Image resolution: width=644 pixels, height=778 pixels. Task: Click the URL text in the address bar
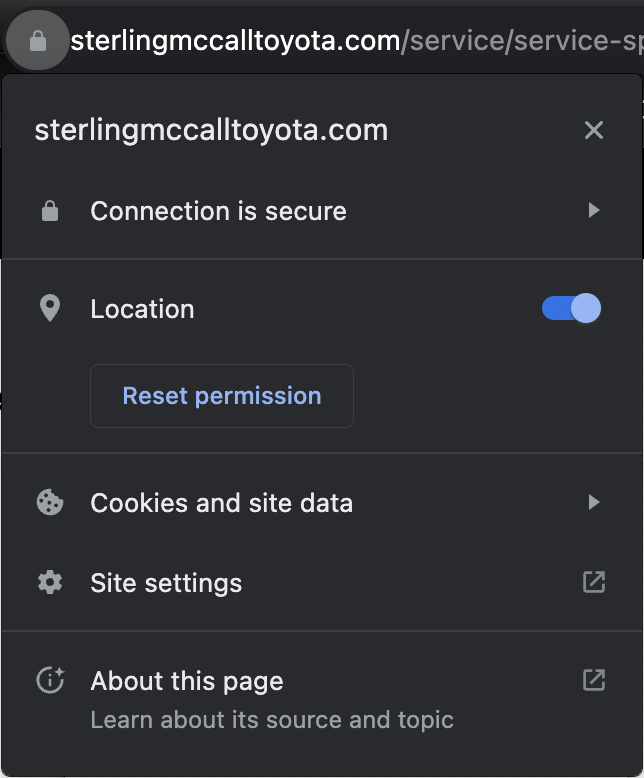[357, 41]
